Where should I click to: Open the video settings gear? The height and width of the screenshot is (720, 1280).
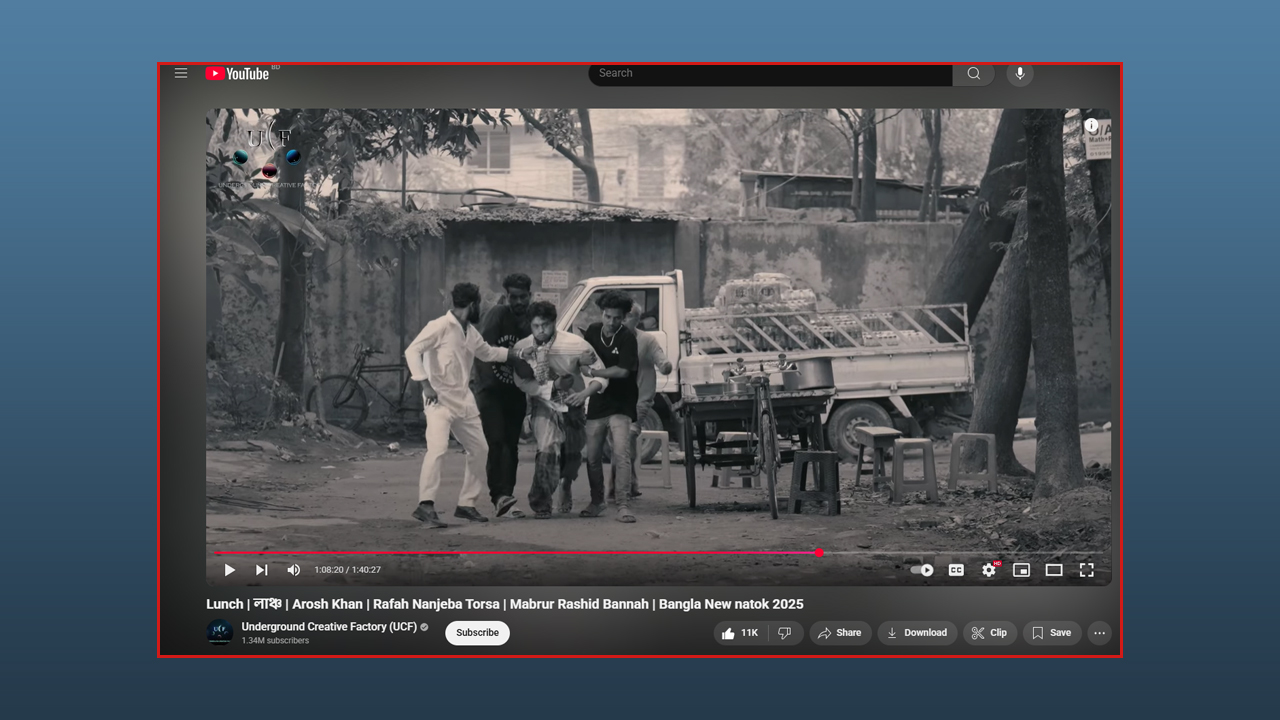point(988,570)
